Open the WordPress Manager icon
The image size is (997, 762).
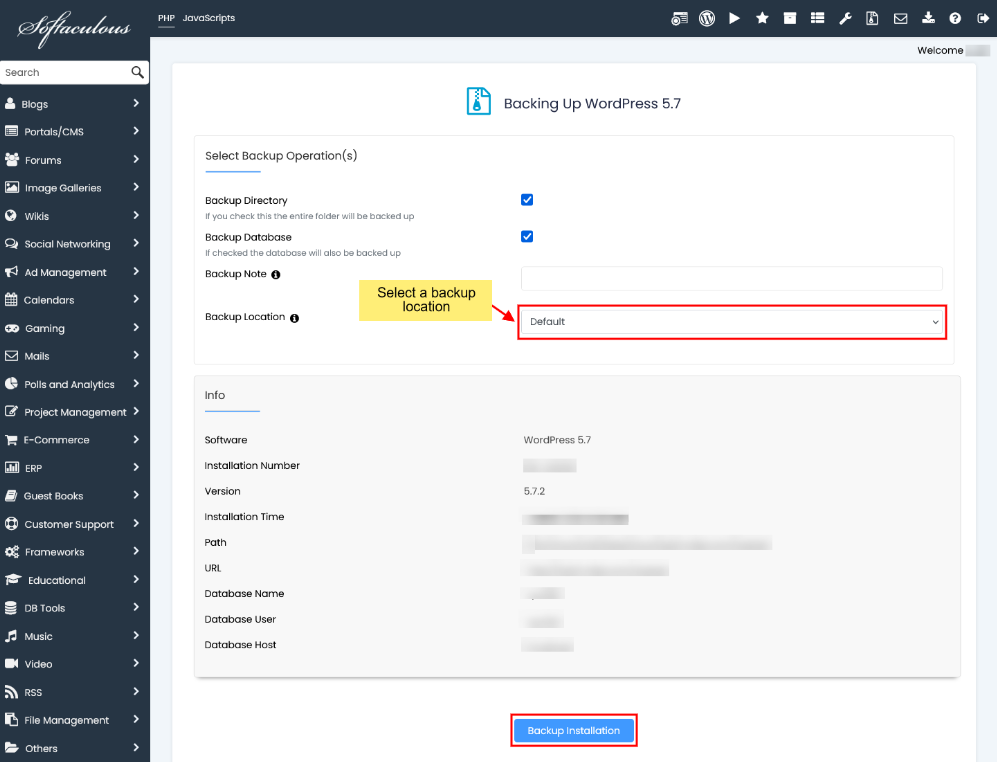[706, 18]
